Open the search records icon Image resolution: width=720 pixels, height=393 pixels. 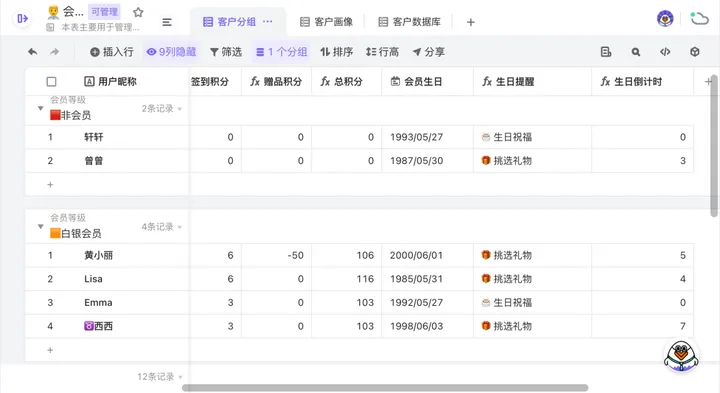636,52
